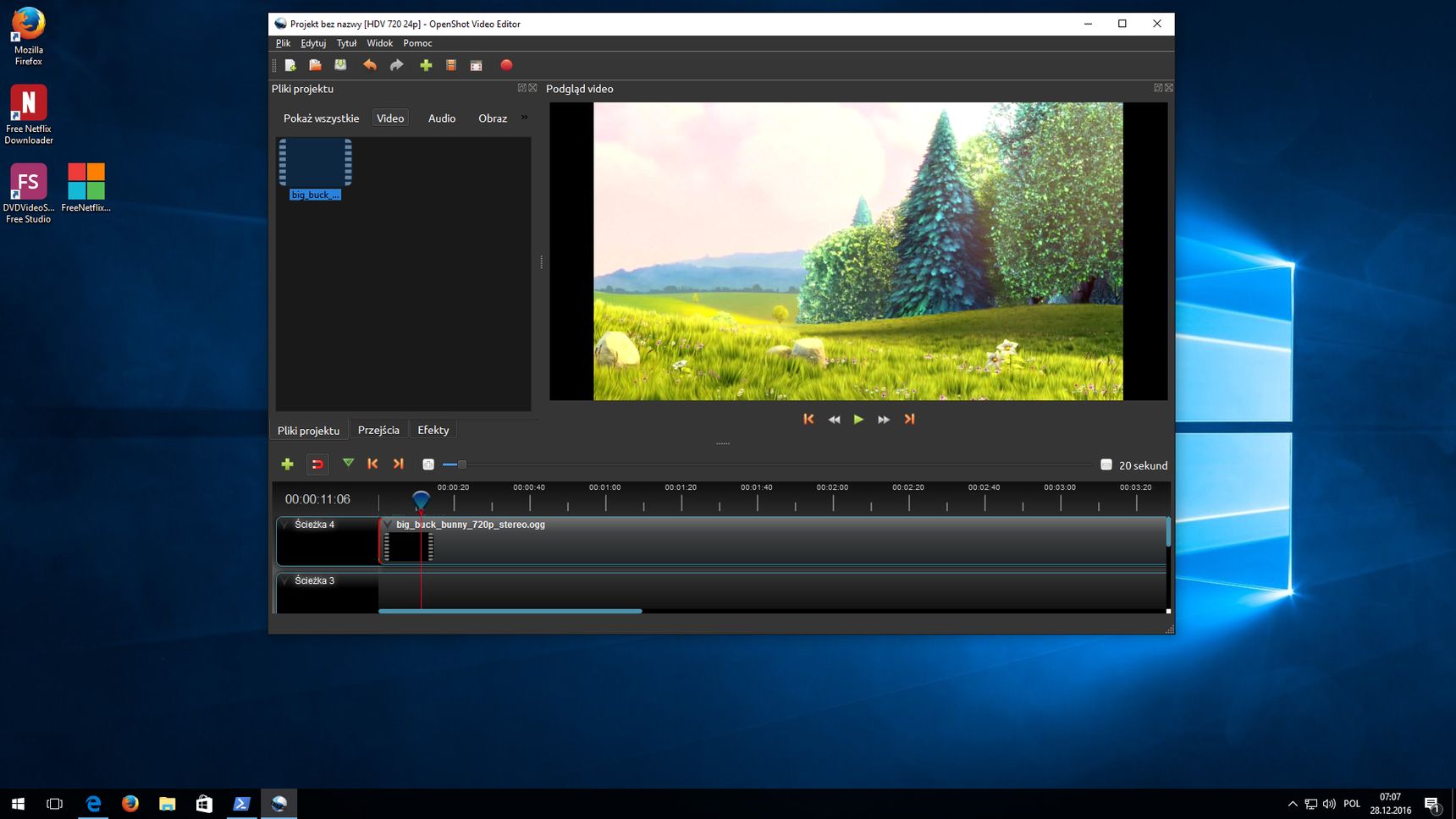Expand the filter overflow chevron
This screenshot has width=1456, height=819.
(524, 118)
